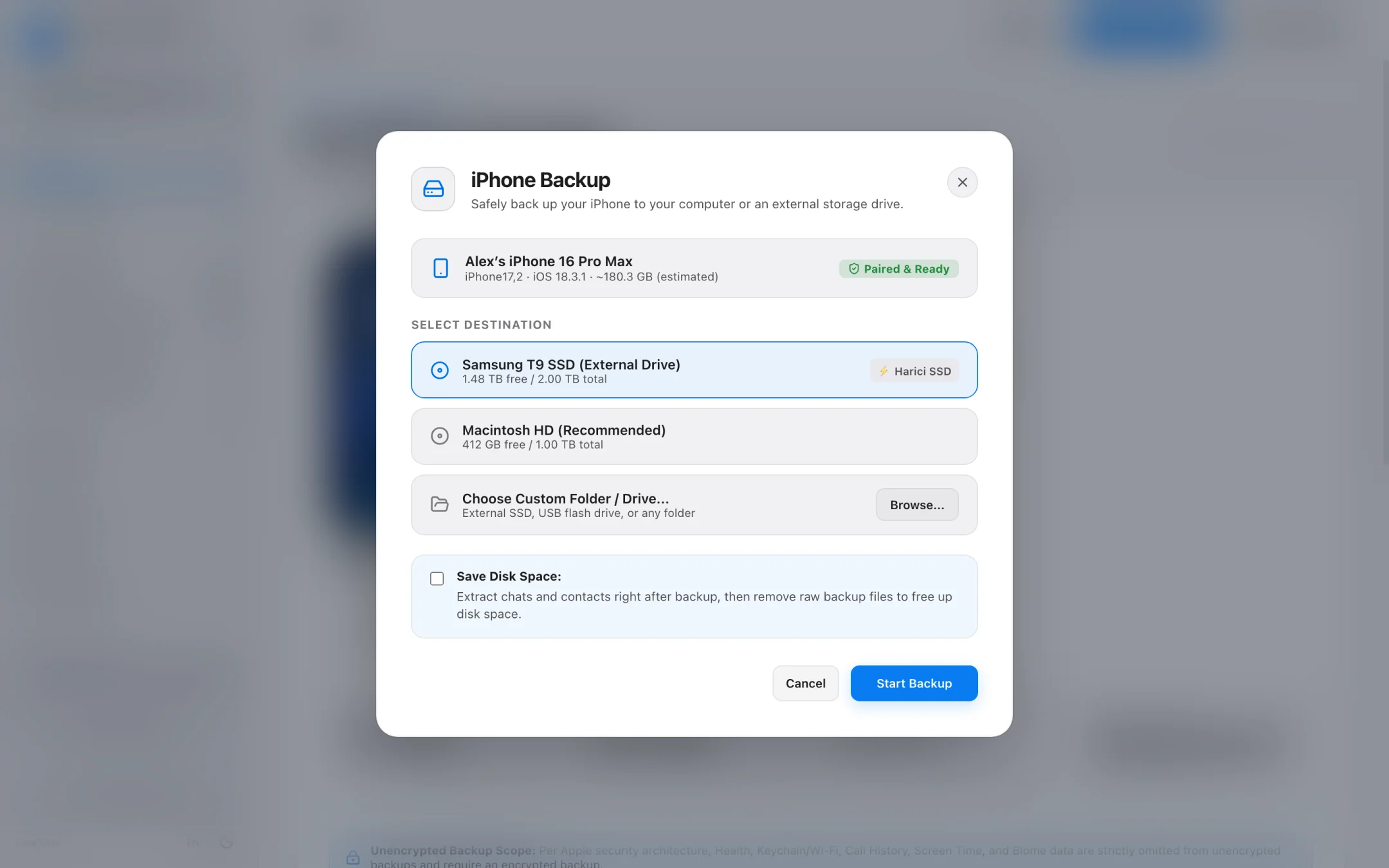Start Backup to selected destination

tap(914, 683)
